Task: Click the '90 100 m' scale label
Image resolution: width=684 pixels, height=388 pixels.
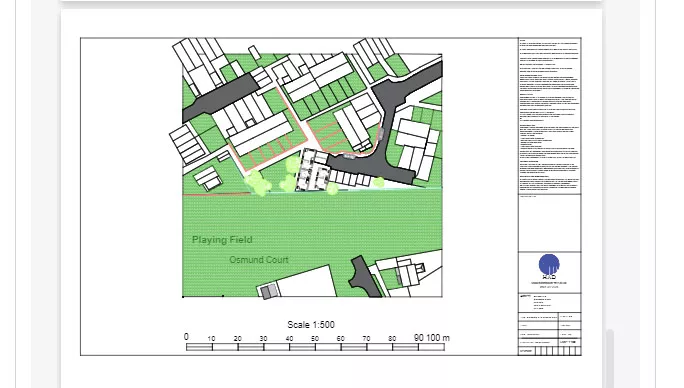Action: pyautogui.click(x=431, y=338)
